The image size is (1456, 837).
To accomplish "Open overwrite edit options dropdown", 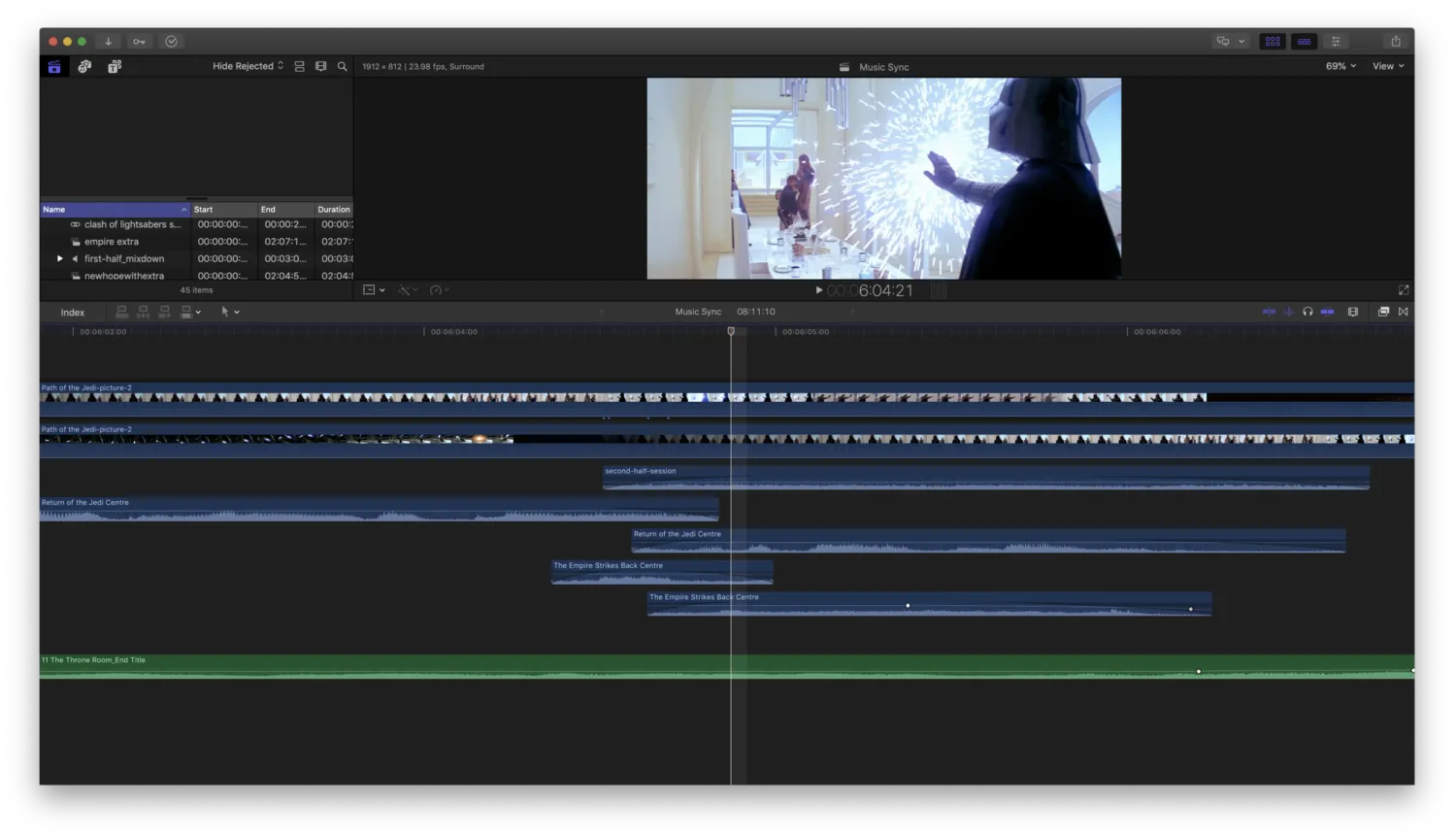I will (190, 312).
